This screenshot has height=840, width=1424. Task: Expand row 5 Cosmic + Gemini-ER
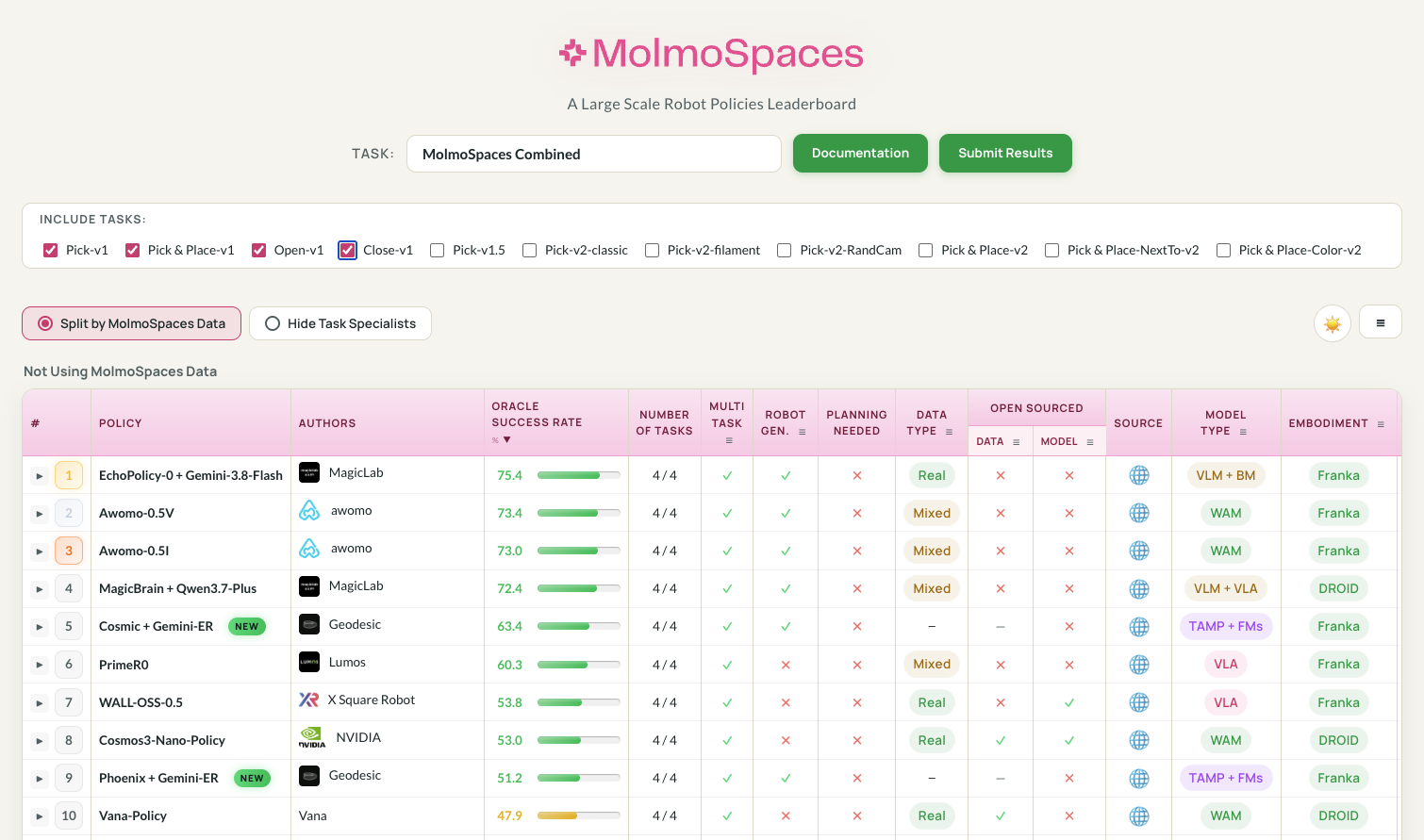pos(40,627)
